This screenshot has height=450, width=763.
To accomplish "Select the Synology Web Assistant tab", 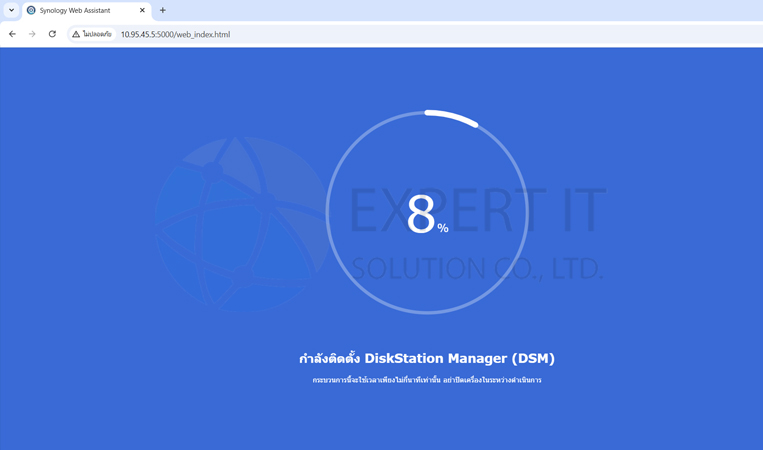I will (87, 10).
